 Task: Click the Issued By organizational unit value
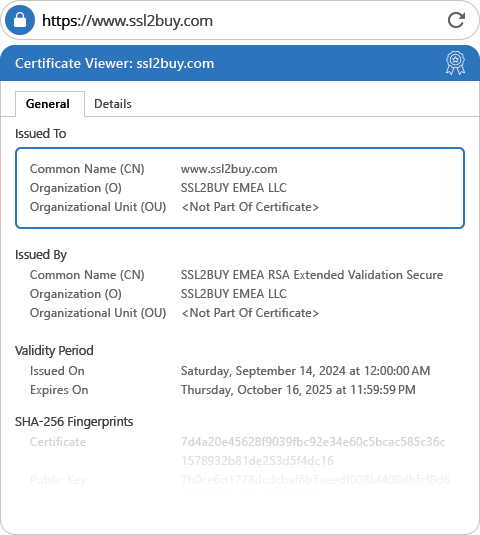coord(250,313)
